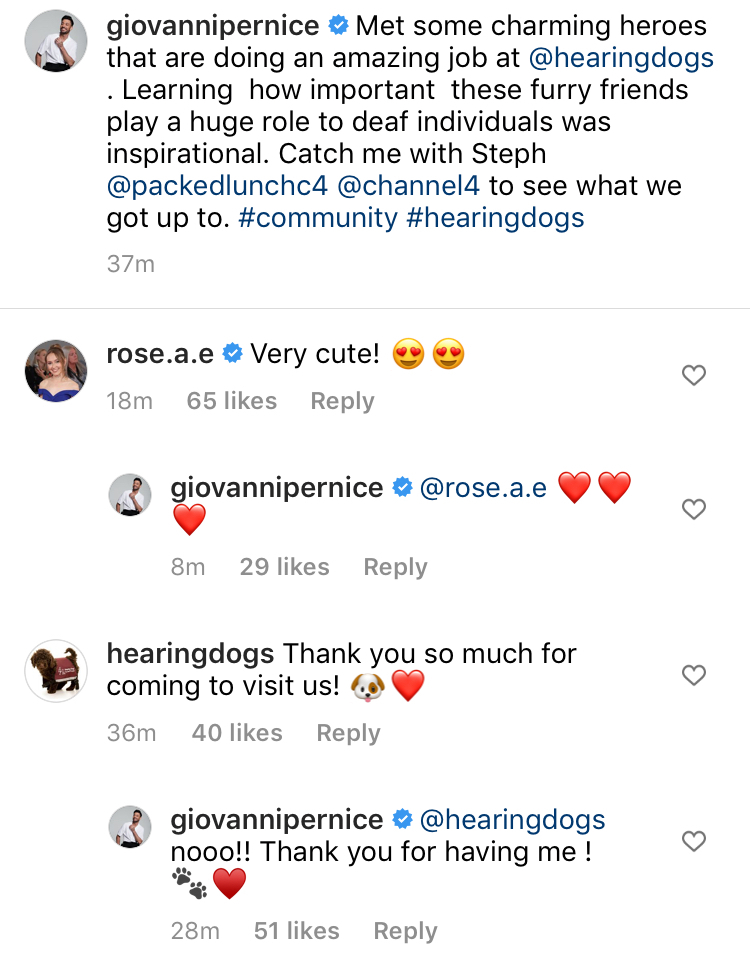View the 65 likes on rose.a.e's comment

[231, 401]
